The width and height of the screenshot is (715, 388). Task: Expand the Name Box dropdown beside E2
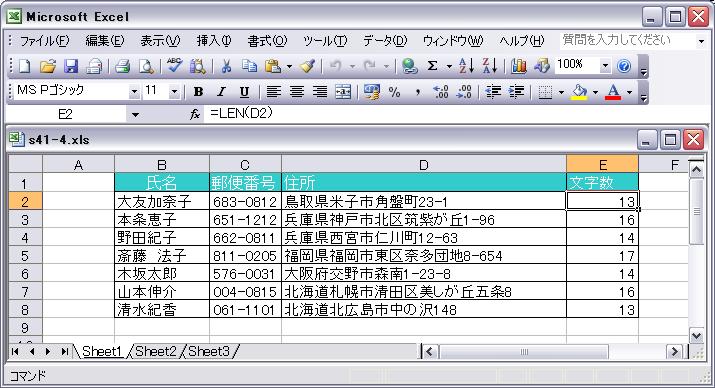(x=135, y=114)
